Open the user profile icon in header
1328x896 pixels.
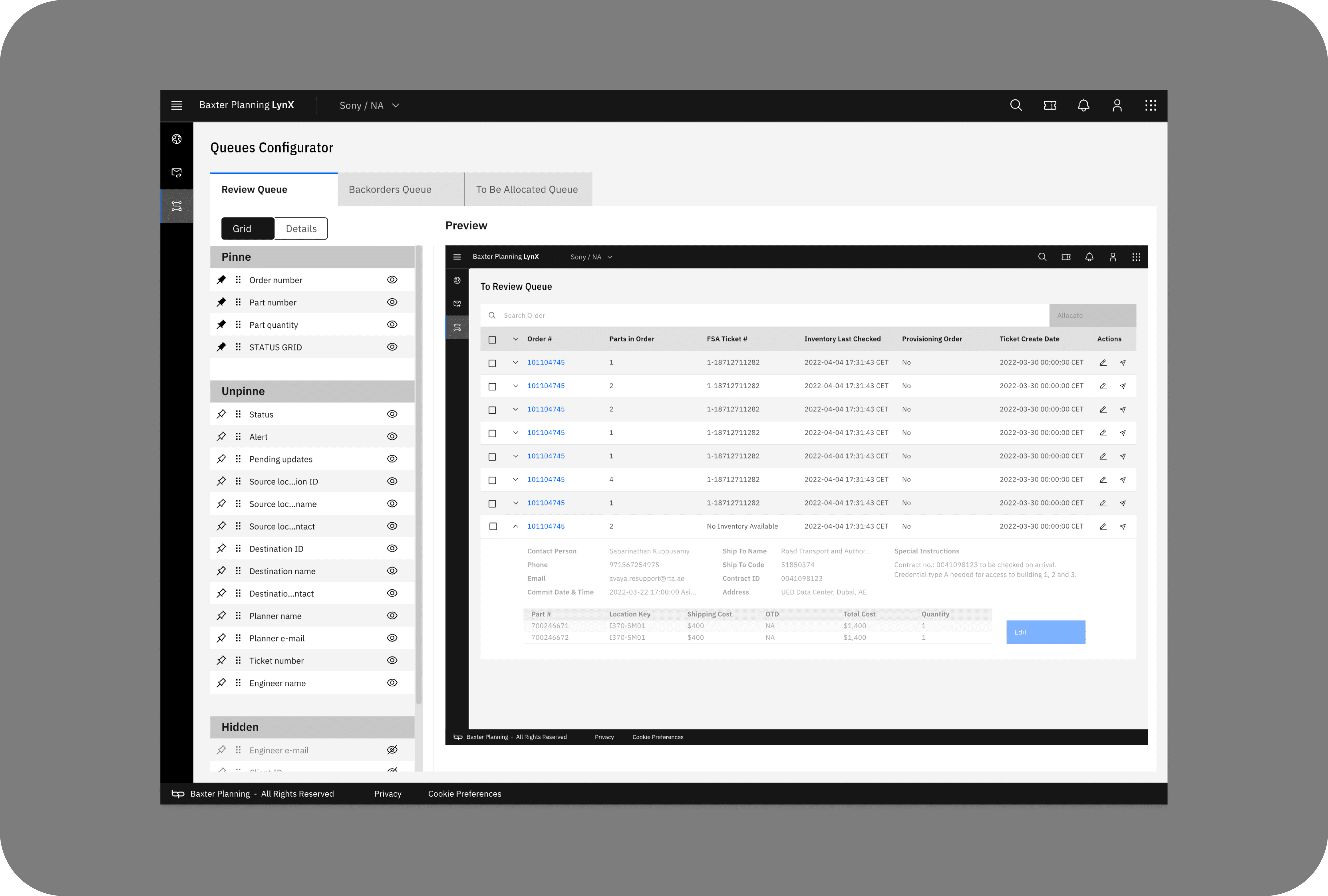click(1117, 105)
